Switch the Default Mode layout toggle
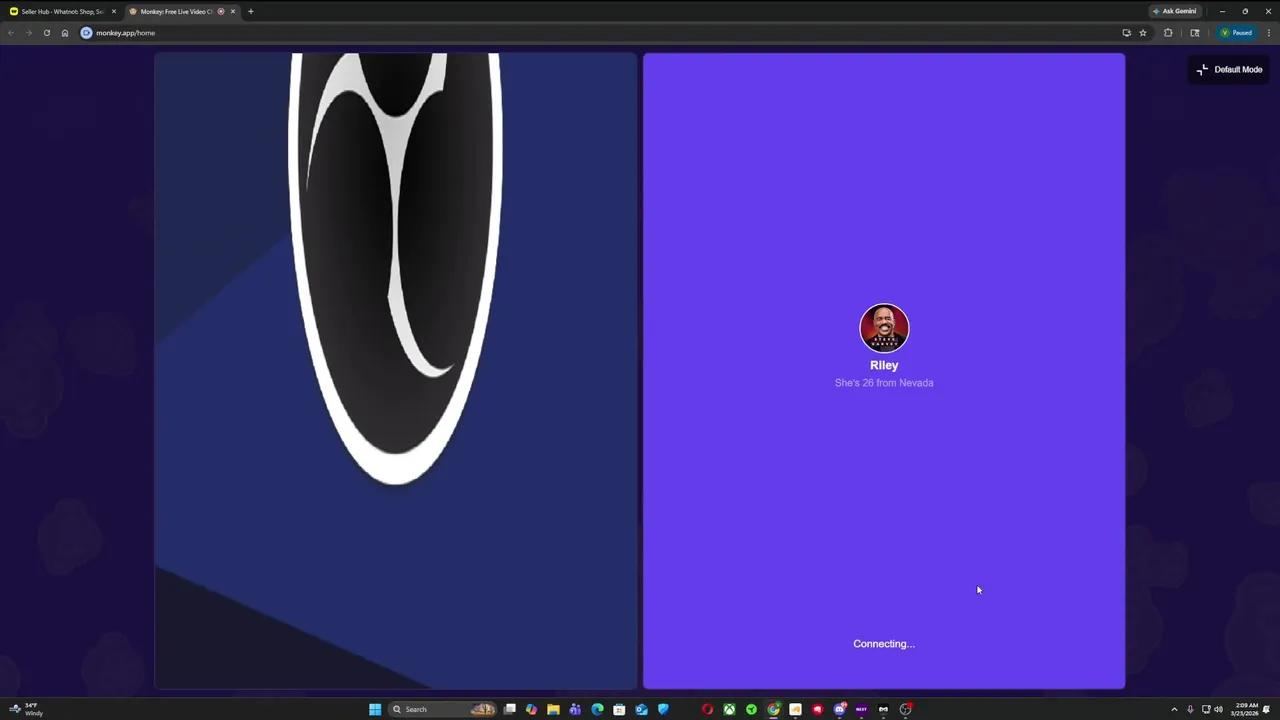1280x720 pixels. pos(1229,70)
